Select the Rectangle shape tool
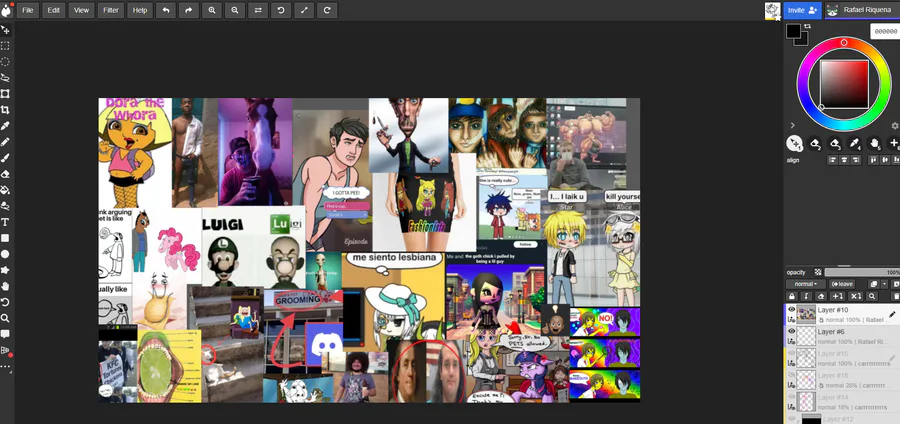 pos(5,238)
